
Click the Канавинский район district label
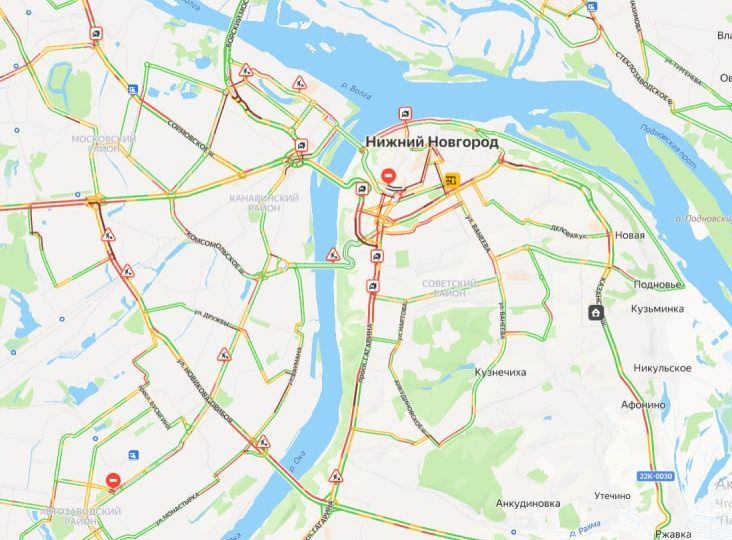264,203
